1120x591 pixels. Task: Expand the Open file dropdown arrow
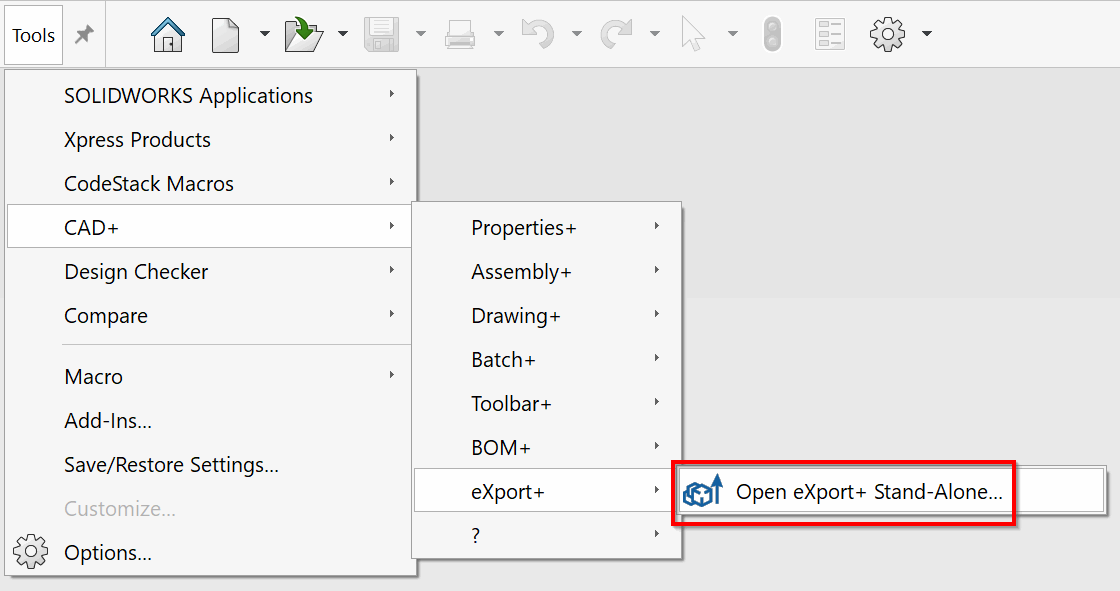[343, 34]
